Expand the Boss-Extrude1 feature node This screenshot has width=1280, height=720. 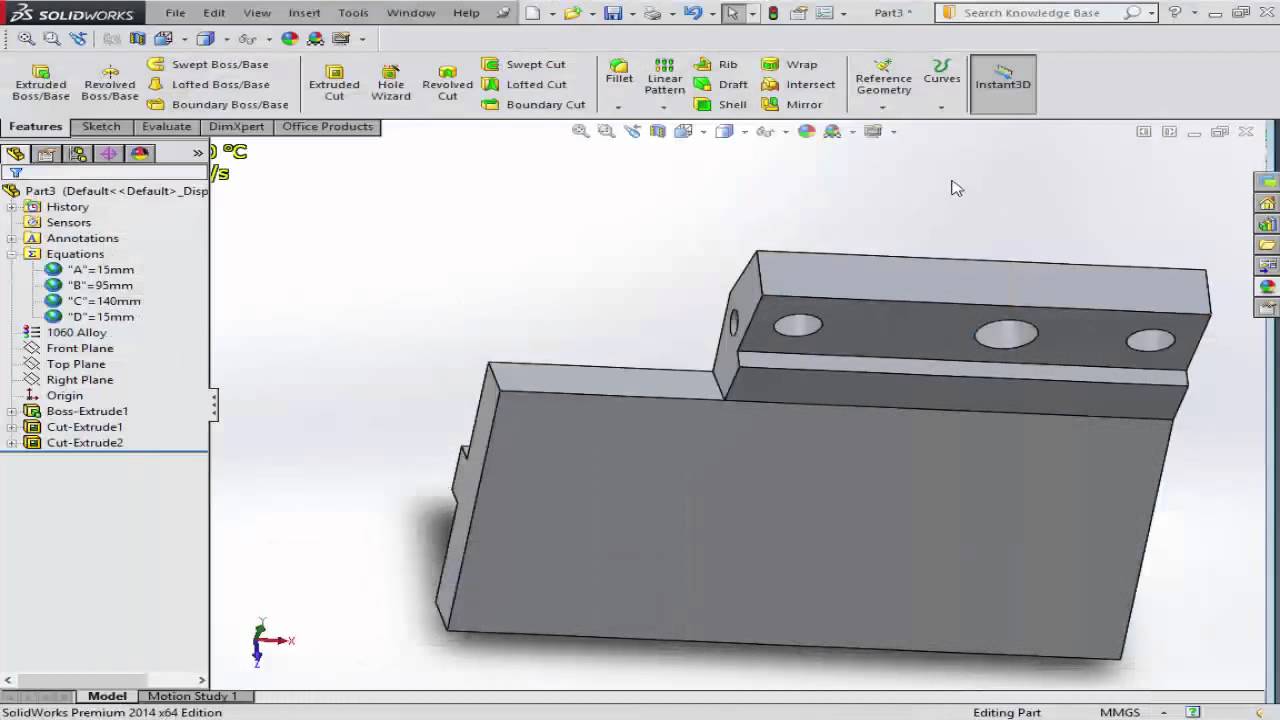coord(12,411)
